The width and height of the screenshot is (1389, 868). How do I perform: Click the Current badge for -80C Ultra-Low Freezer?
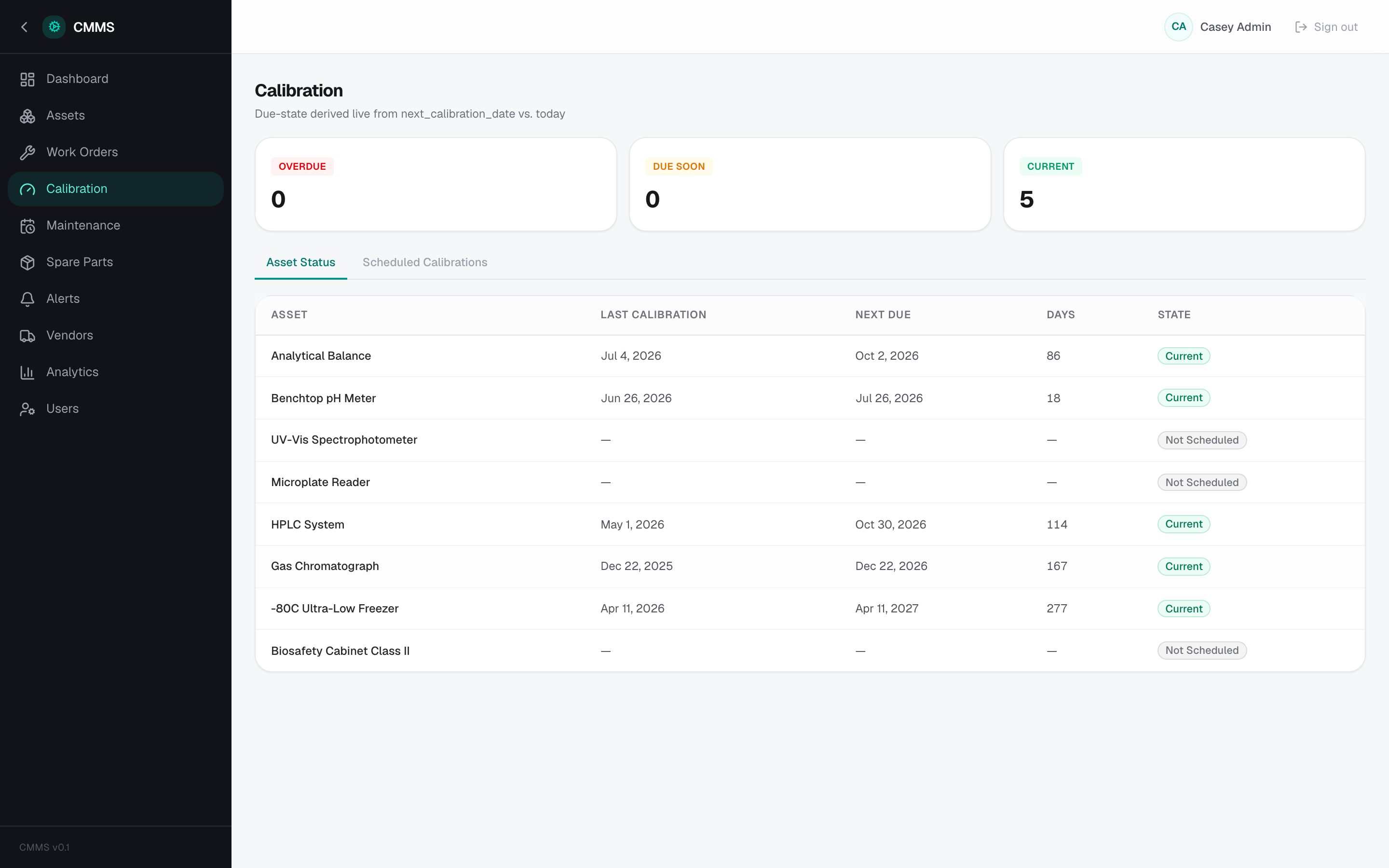click(x=1184, y=609)
